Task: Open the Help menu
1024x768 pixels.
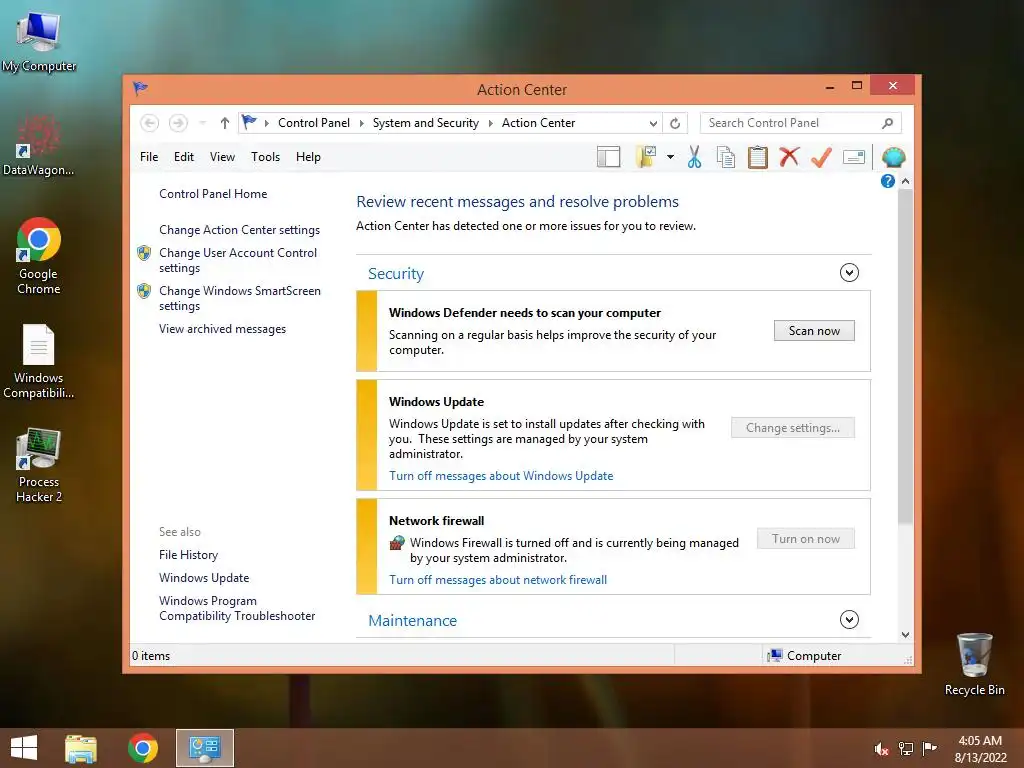Action: [x=308, y=157]
